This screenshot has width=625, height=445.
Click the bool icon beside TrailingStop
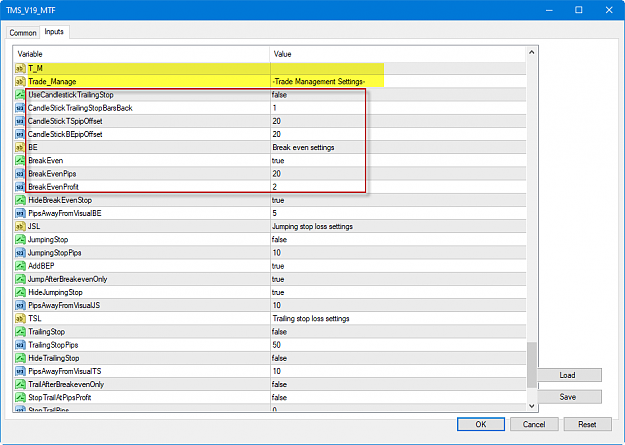point(20,332)
